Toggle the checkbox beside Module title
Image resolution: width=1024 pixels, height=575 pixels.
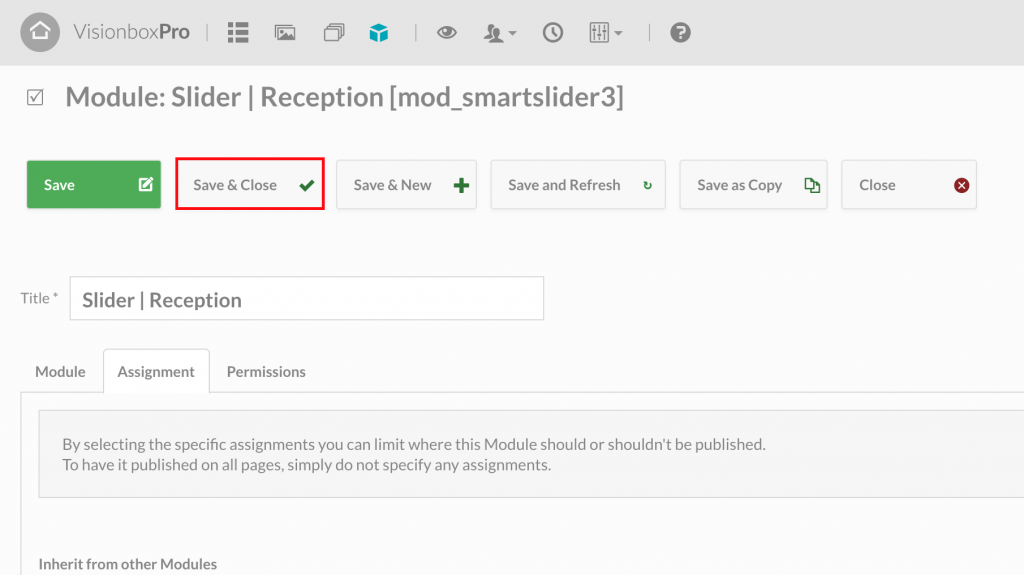[35, 97]
